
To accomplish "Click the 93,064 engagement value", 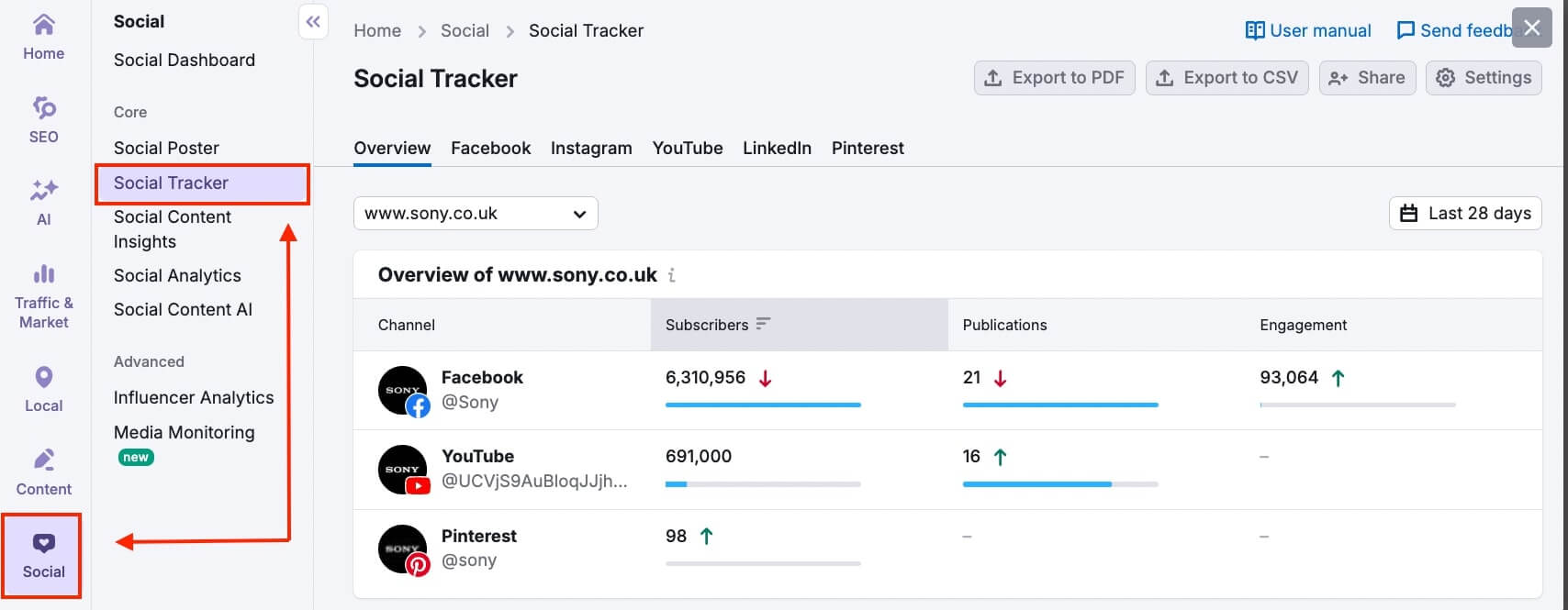I will [x=1289, y=377].
